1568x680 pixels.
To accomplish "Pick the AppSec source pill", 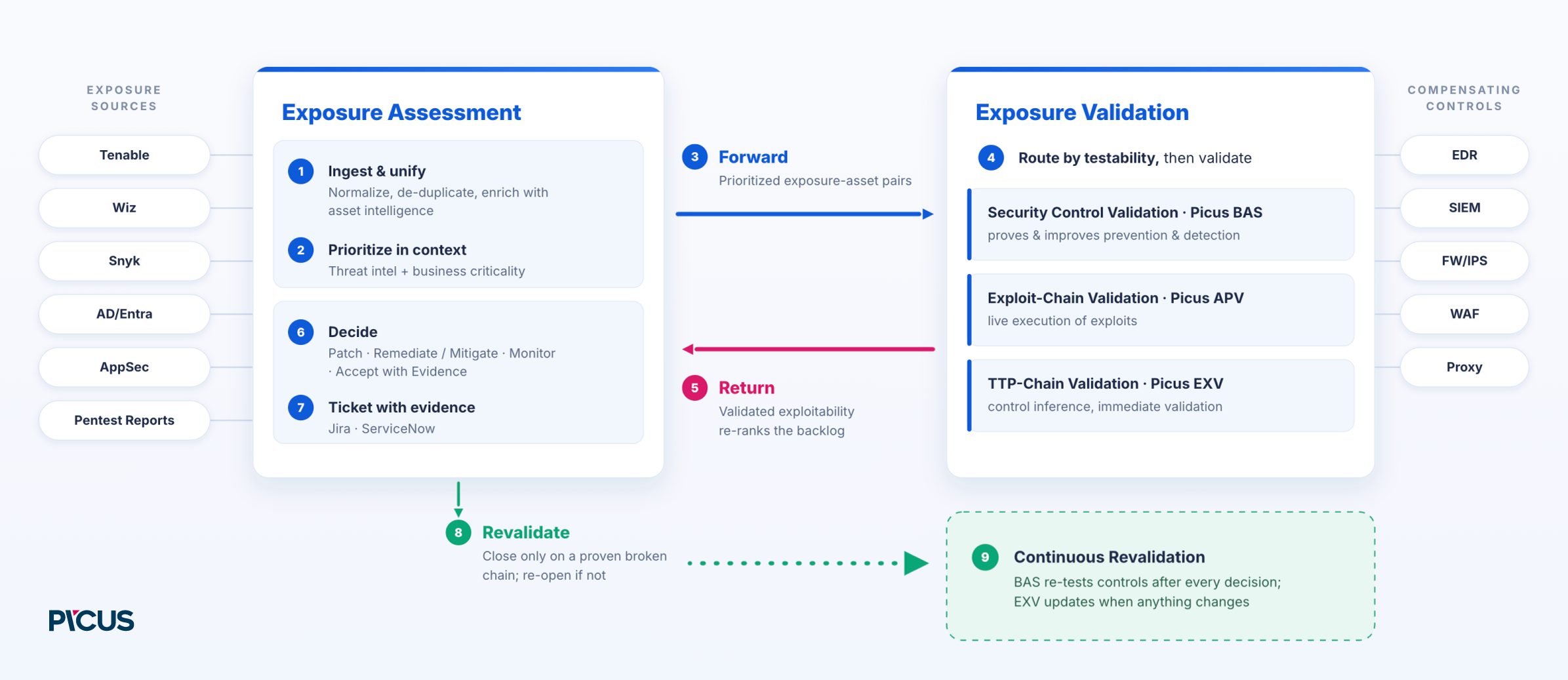I will pos(125,367).
